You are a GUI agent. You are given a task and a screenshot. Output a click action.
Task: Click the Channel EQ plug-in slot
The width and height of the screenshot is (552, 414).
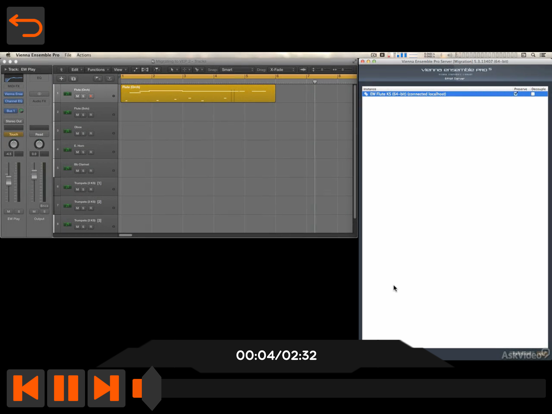point(14,101)
